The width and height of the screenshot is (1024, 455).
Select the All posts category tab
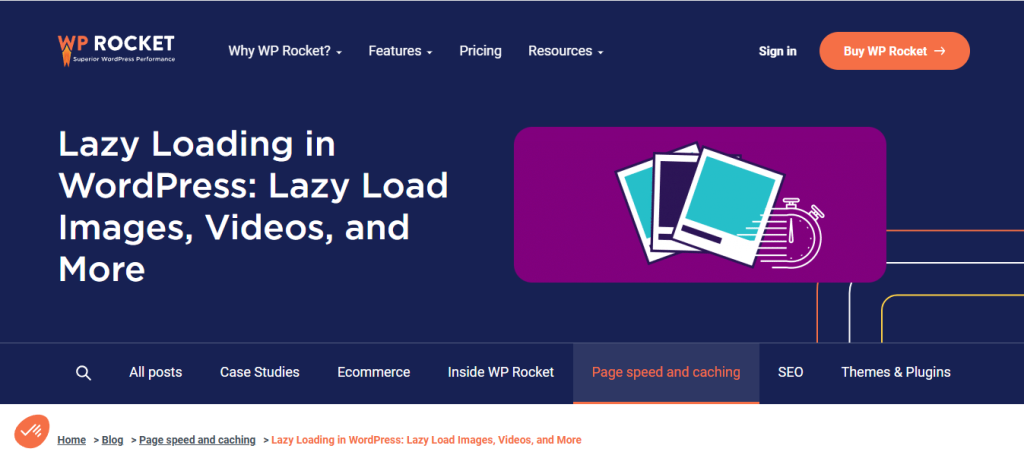click(155, 373)
